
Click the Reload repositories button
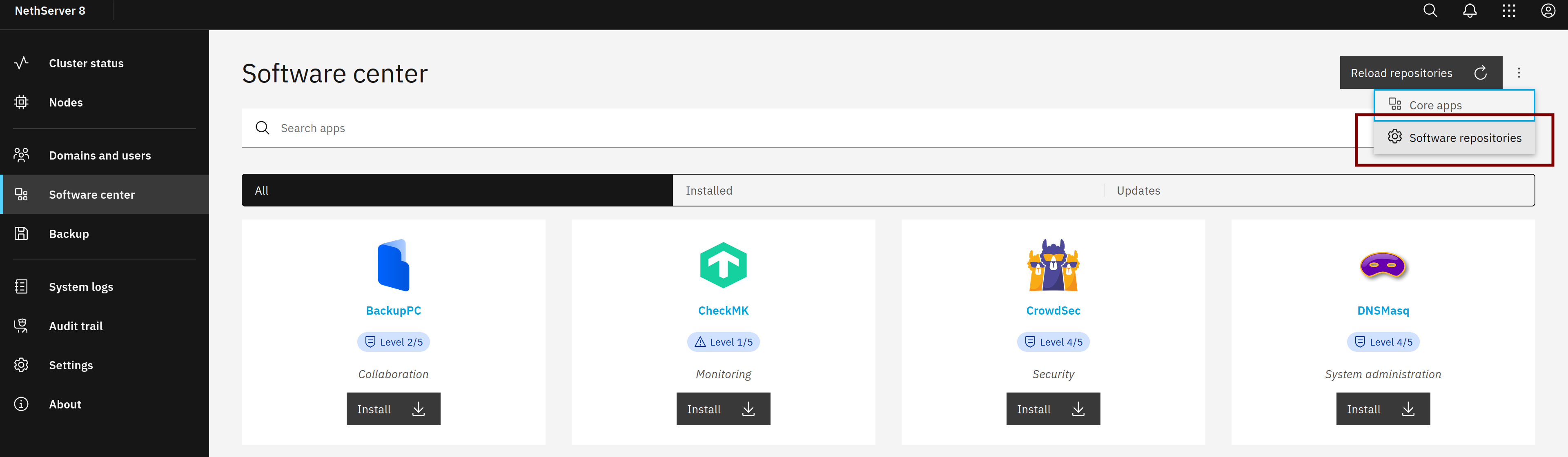(1420, 73)
